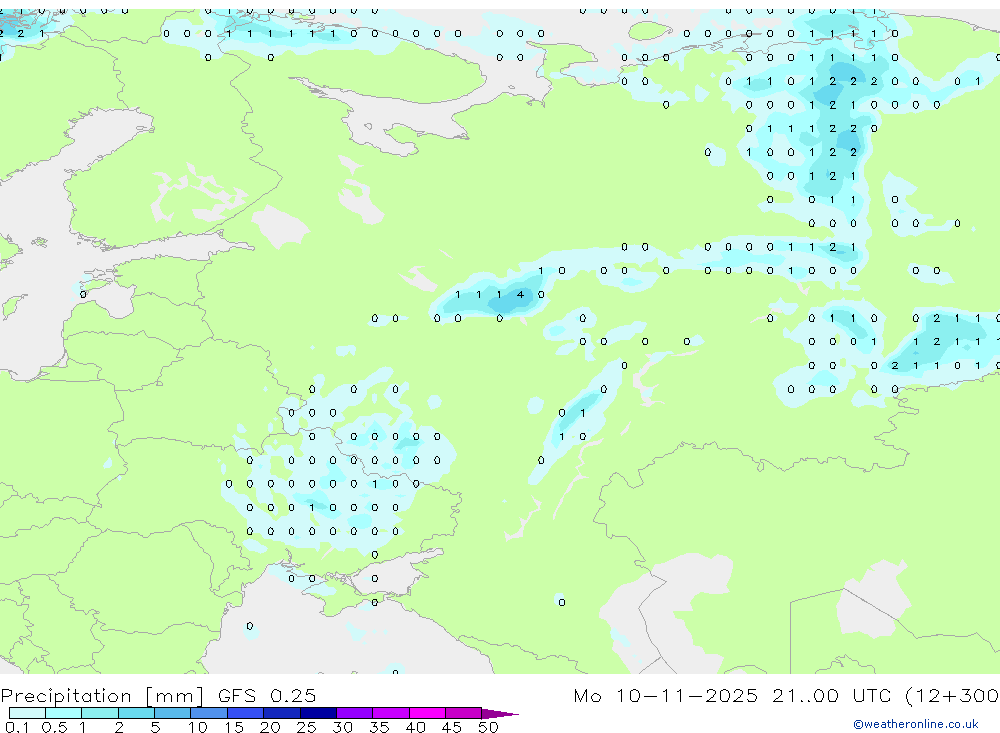Click the '25' legend scale label
The image size is (1000, 733).
[x=307, y=727]
